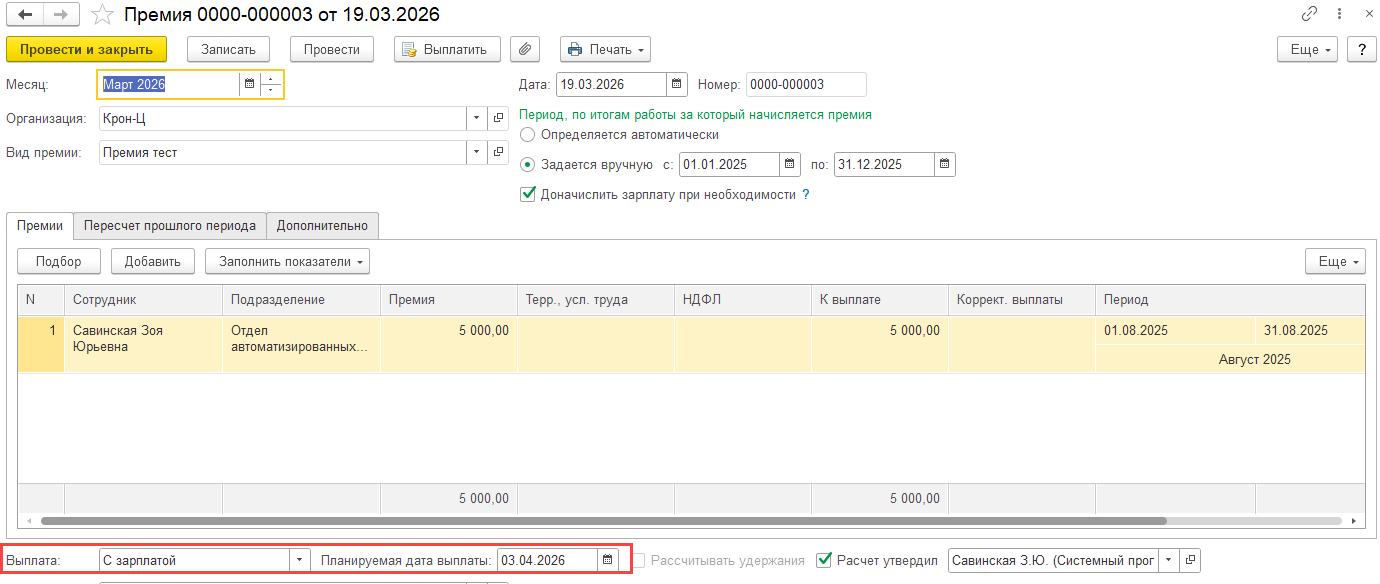The image size is (1380, 584).
Task: Open attached files with paperclip icon
Action: tap(525, 49)
